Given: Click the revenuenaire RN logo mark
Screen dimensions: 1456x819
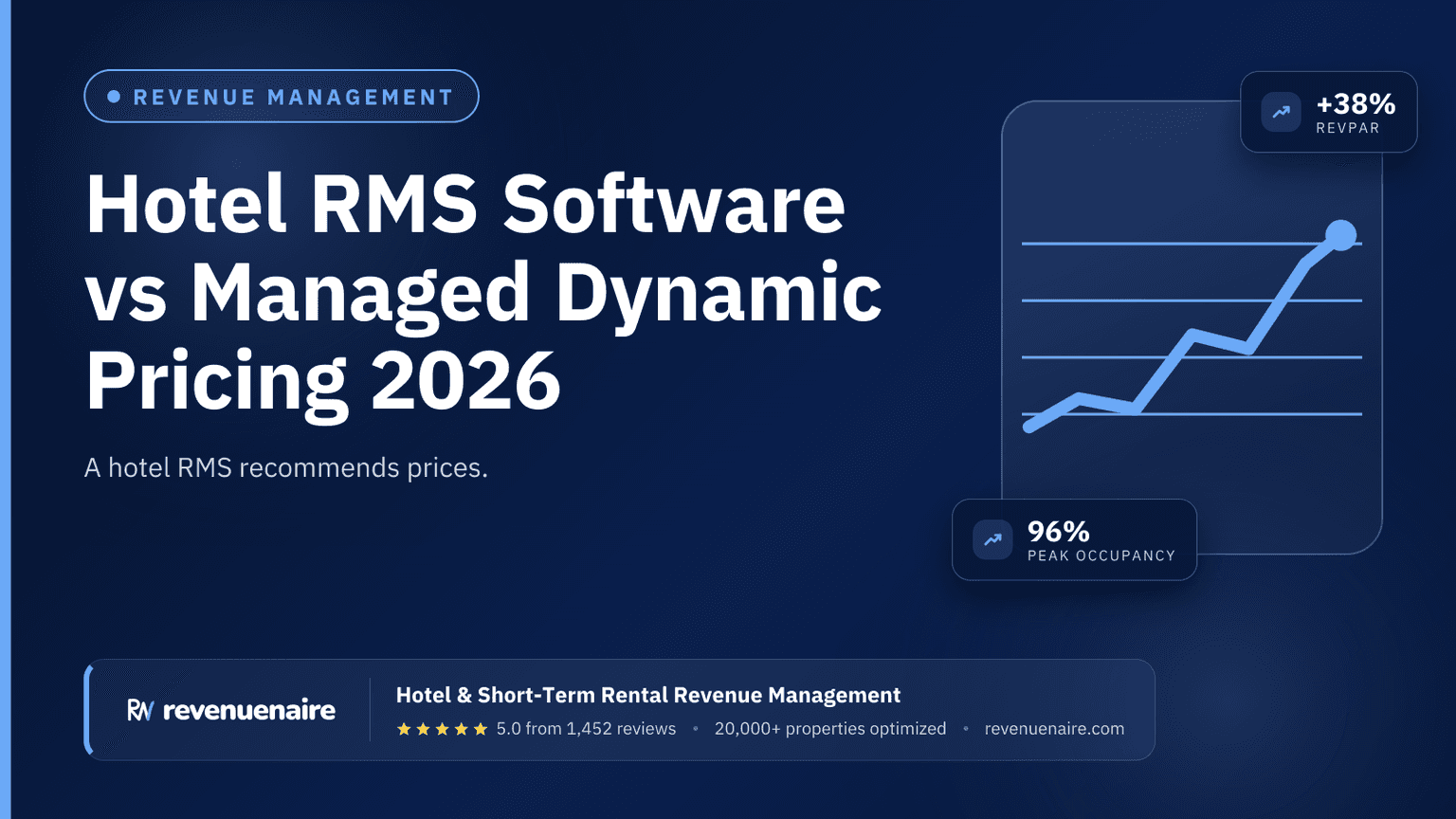Looking at the screenshot, I should [140, 710].
